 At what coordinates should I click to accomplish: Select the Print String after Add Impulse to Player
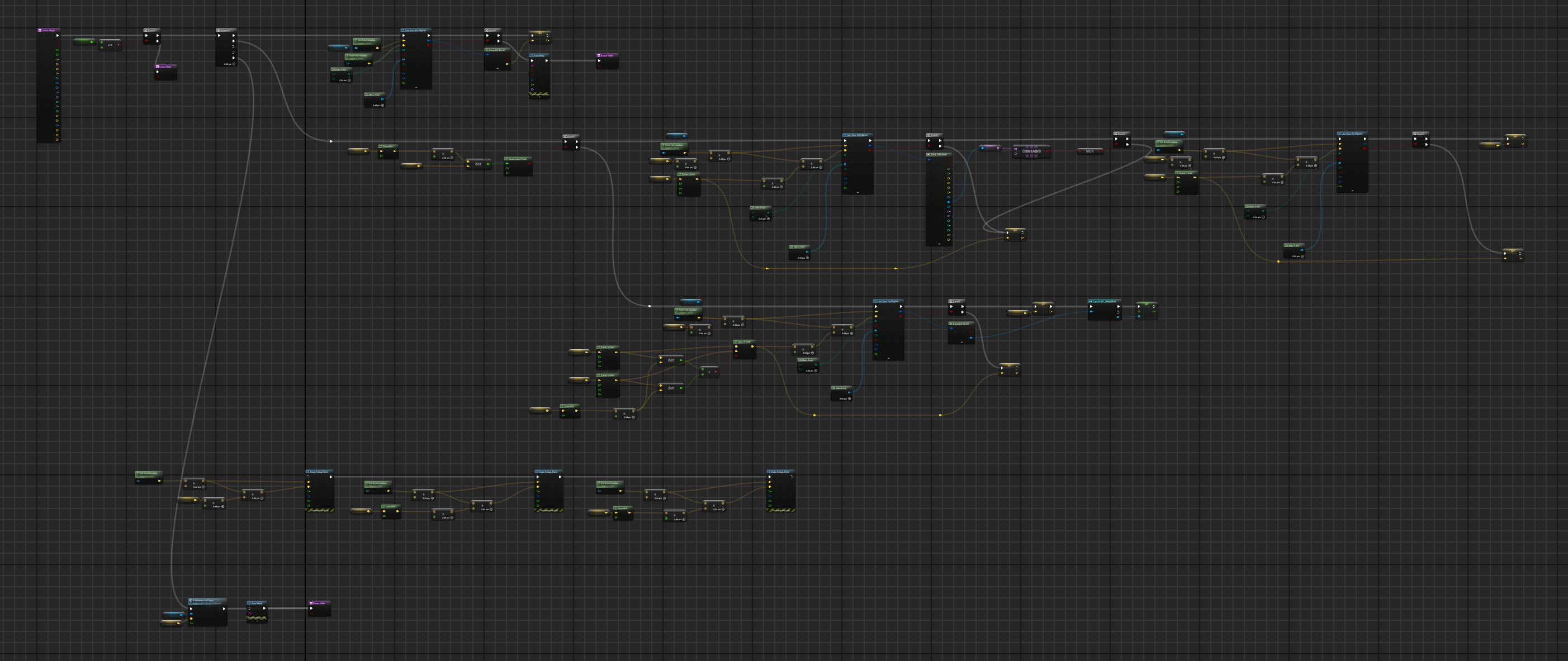coord(257,612)
